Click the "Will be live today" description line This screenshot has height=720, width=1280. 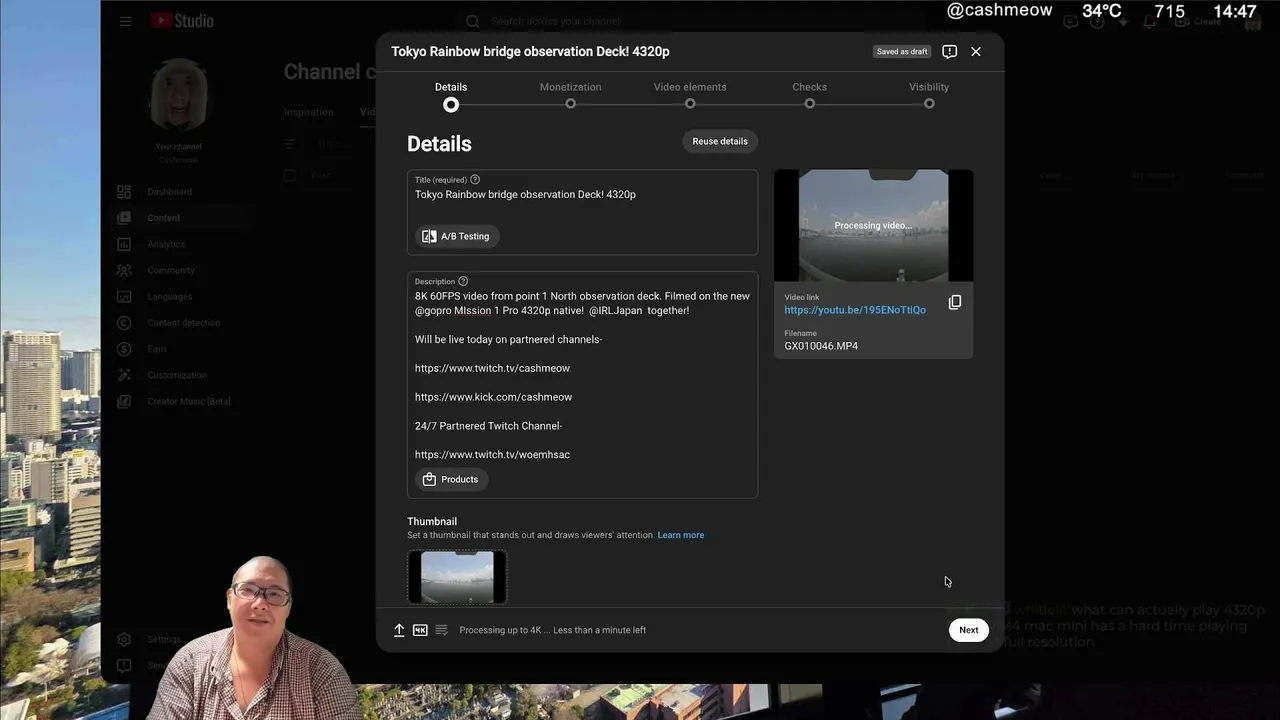click(x=509, y=339)
